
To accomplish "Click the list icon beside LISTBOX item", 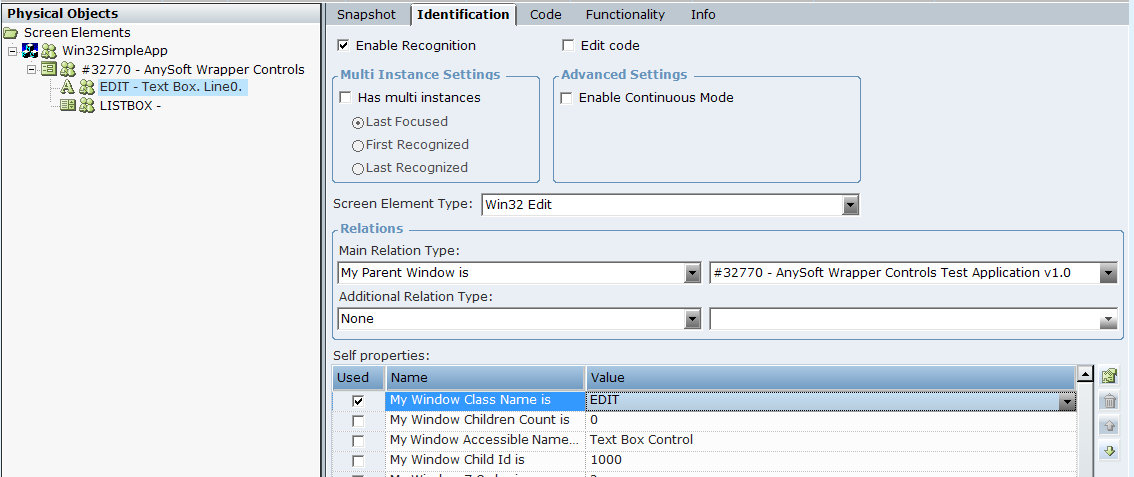I will [68, 105].
